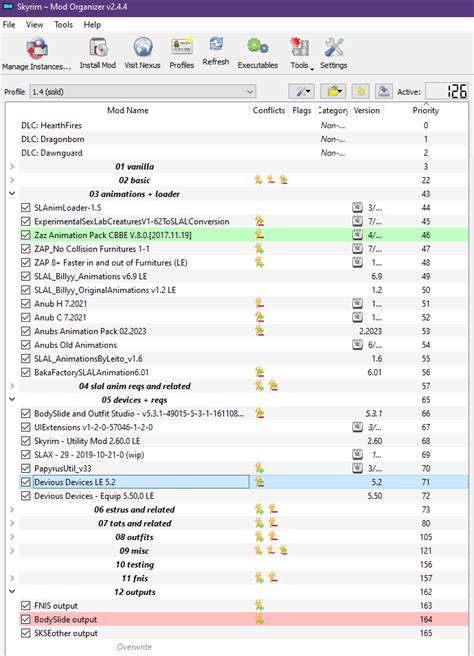
Task: Sort by Priority column header
Action: (x=425, y=110)
